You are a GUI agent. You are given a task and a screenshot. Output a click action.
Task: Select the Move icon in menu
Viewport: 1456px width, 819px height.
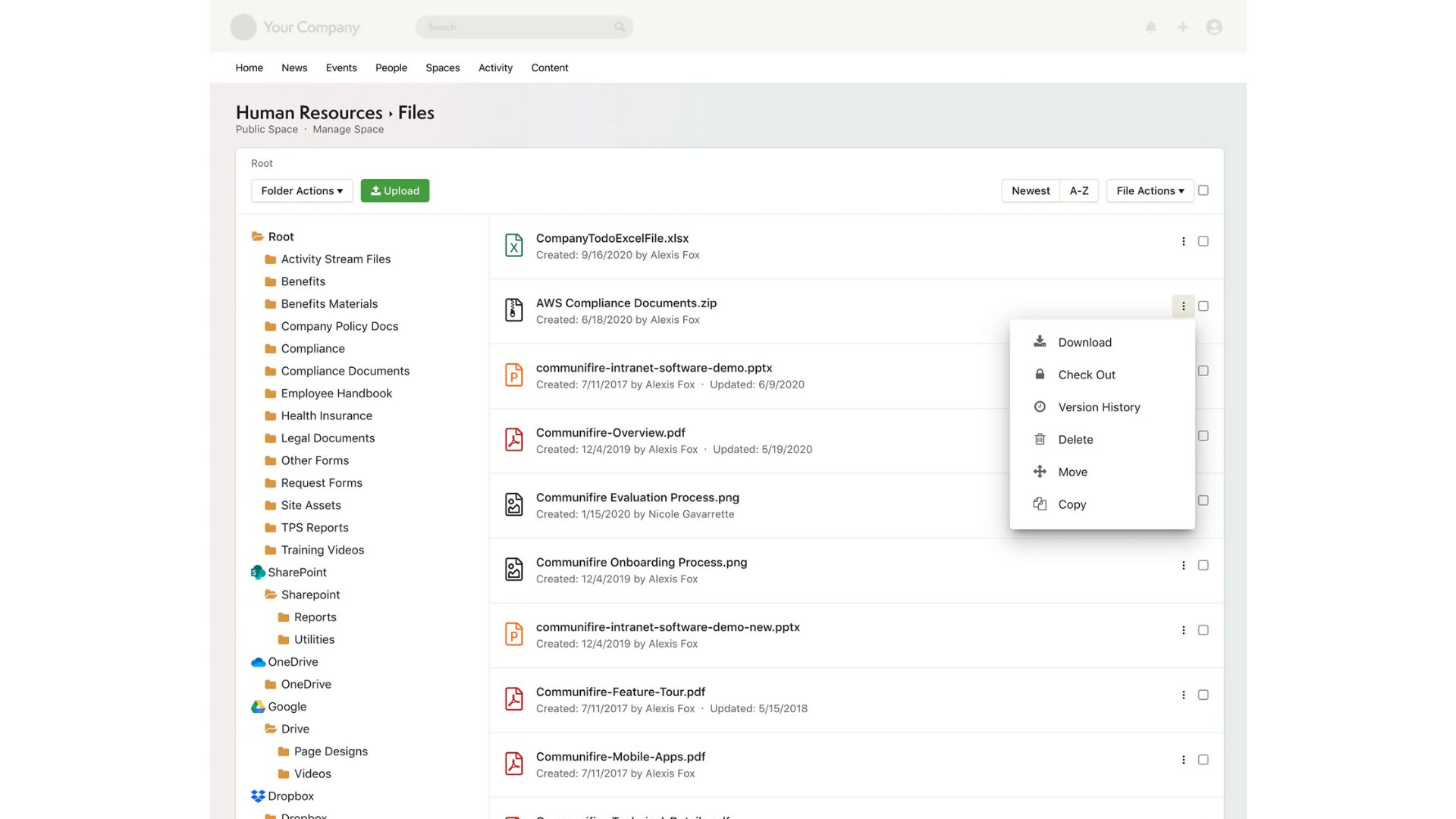pyautogui.click(x=1039, y=472)
